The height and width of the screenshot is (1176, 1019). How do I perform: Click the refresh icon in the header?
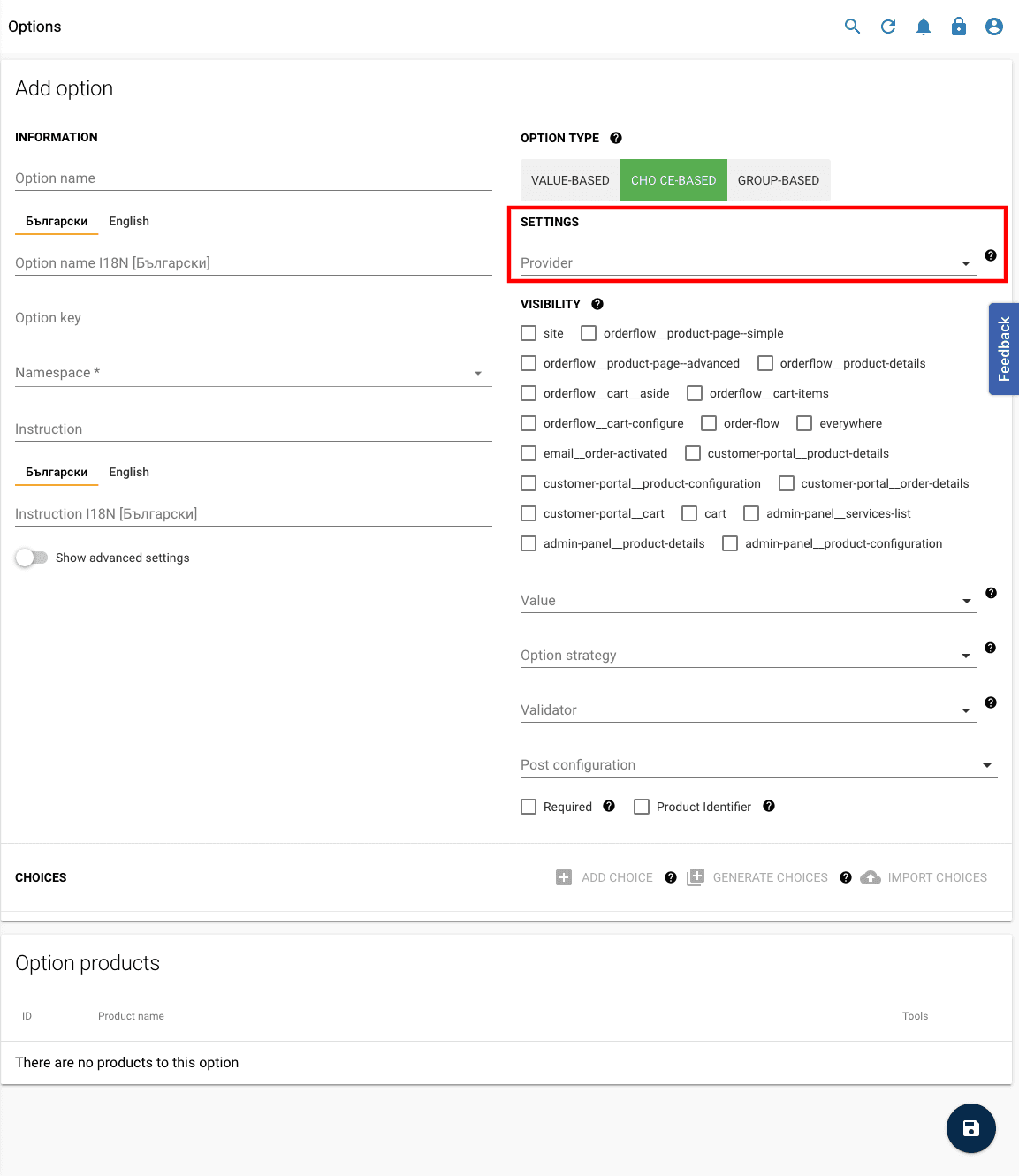(x=887, y=26)
